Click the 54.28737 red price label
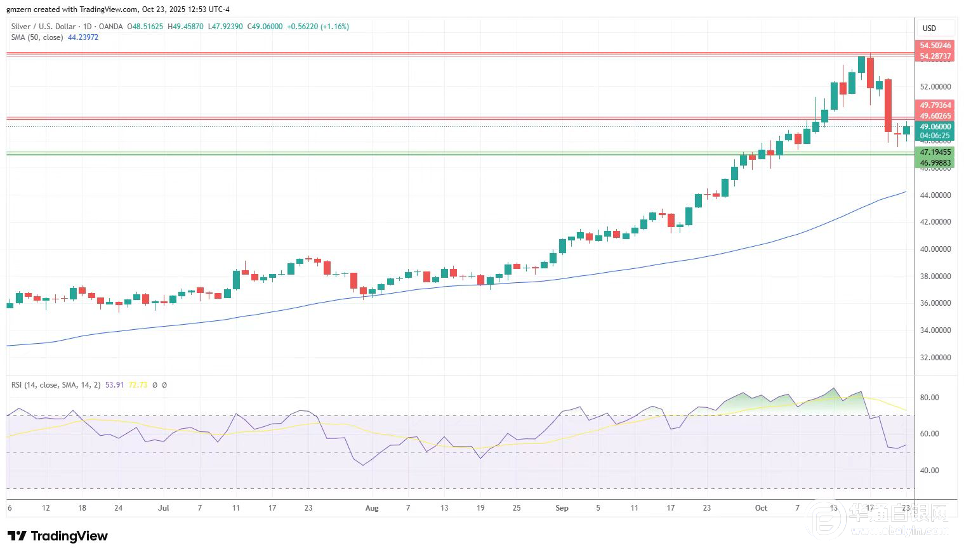Screen dimensions: 964x556 (935, 56)
